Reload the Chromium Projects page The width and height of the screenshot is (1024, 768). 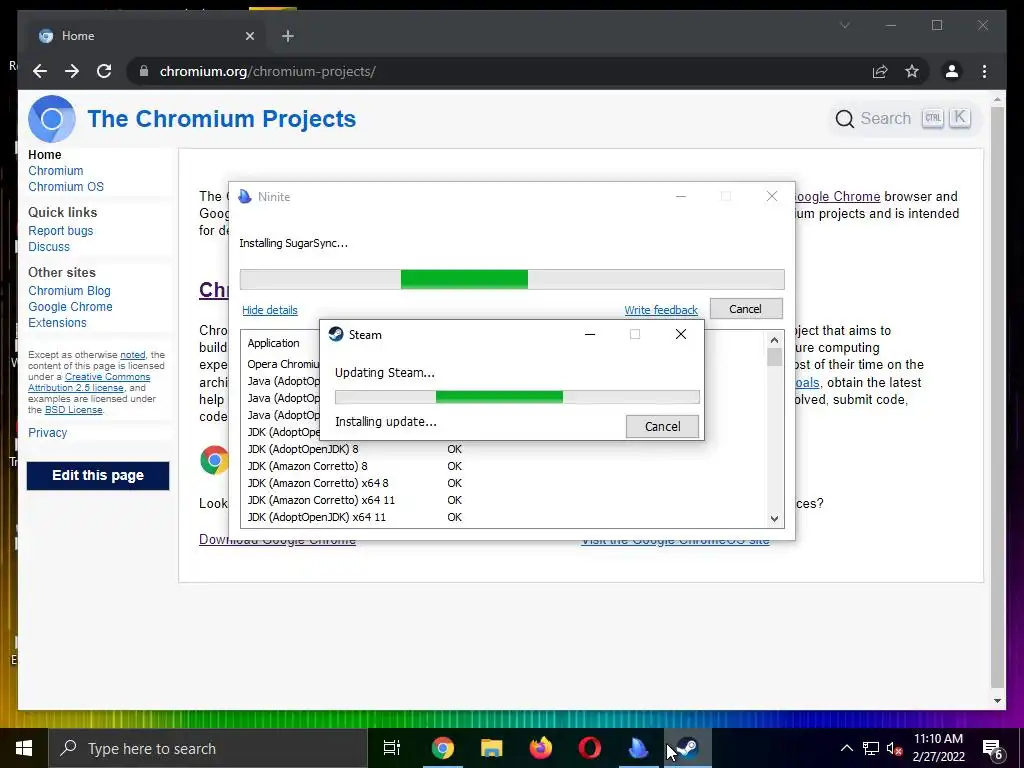click(x=104, y=71)
